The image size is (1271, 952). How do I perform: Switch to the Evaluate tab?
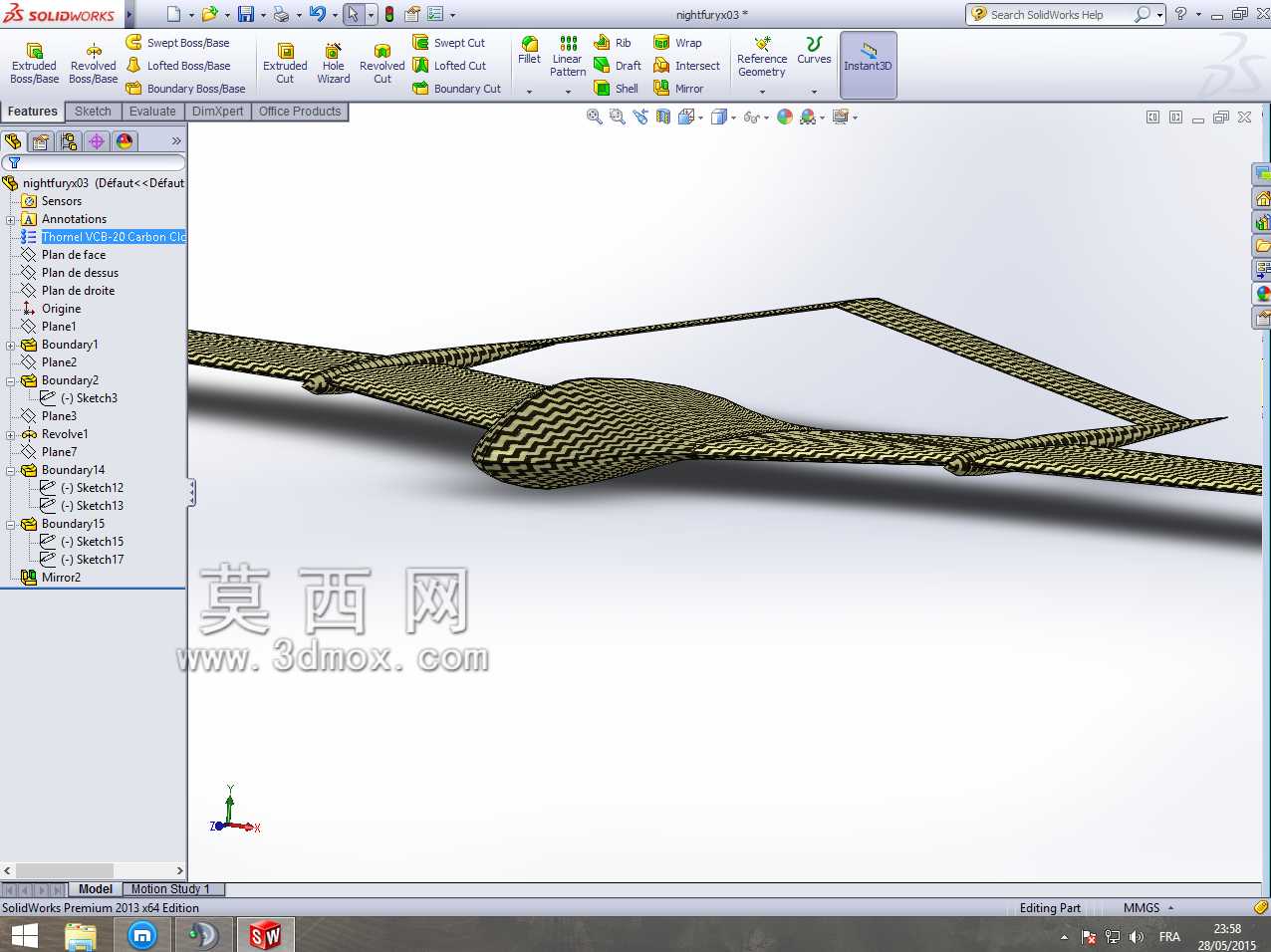click(x=152, y=112)
